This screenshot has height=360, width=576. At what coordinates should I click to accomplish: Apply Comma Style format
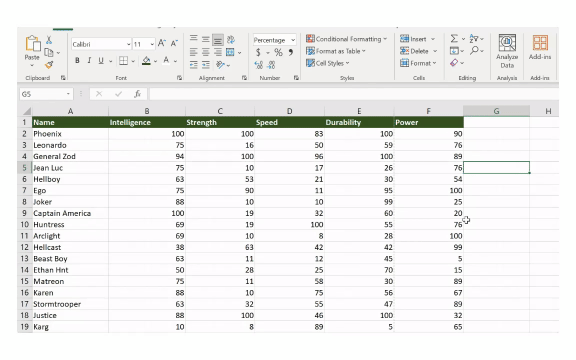click(291, 53)
